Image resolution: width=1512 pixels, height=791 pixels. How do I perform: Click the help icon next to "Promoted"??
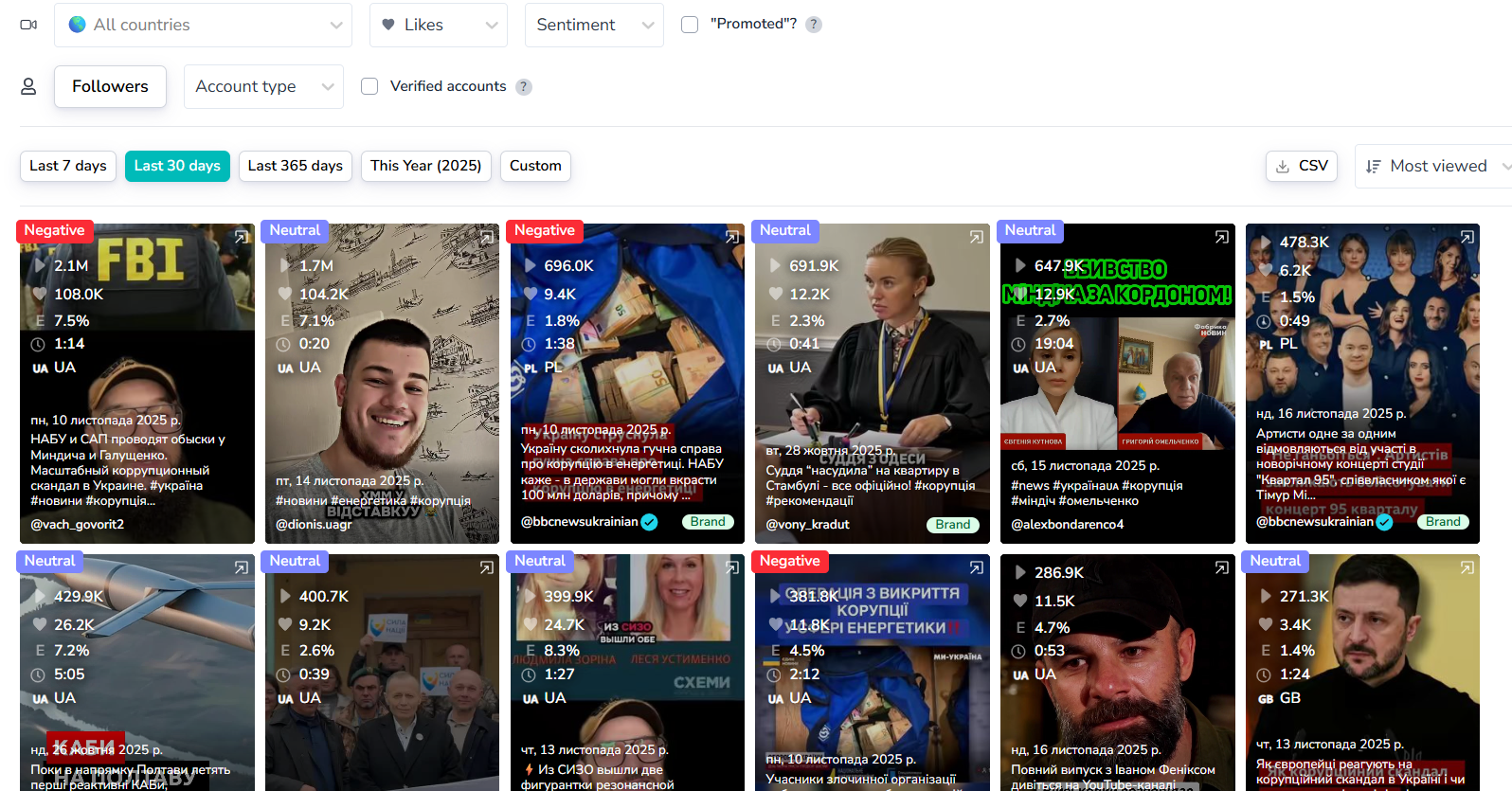click(x=814, y=25)
